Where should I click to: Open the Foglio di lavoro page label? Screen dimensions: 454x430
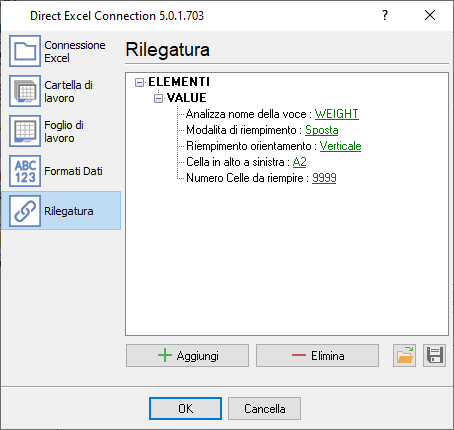[64, 131]
